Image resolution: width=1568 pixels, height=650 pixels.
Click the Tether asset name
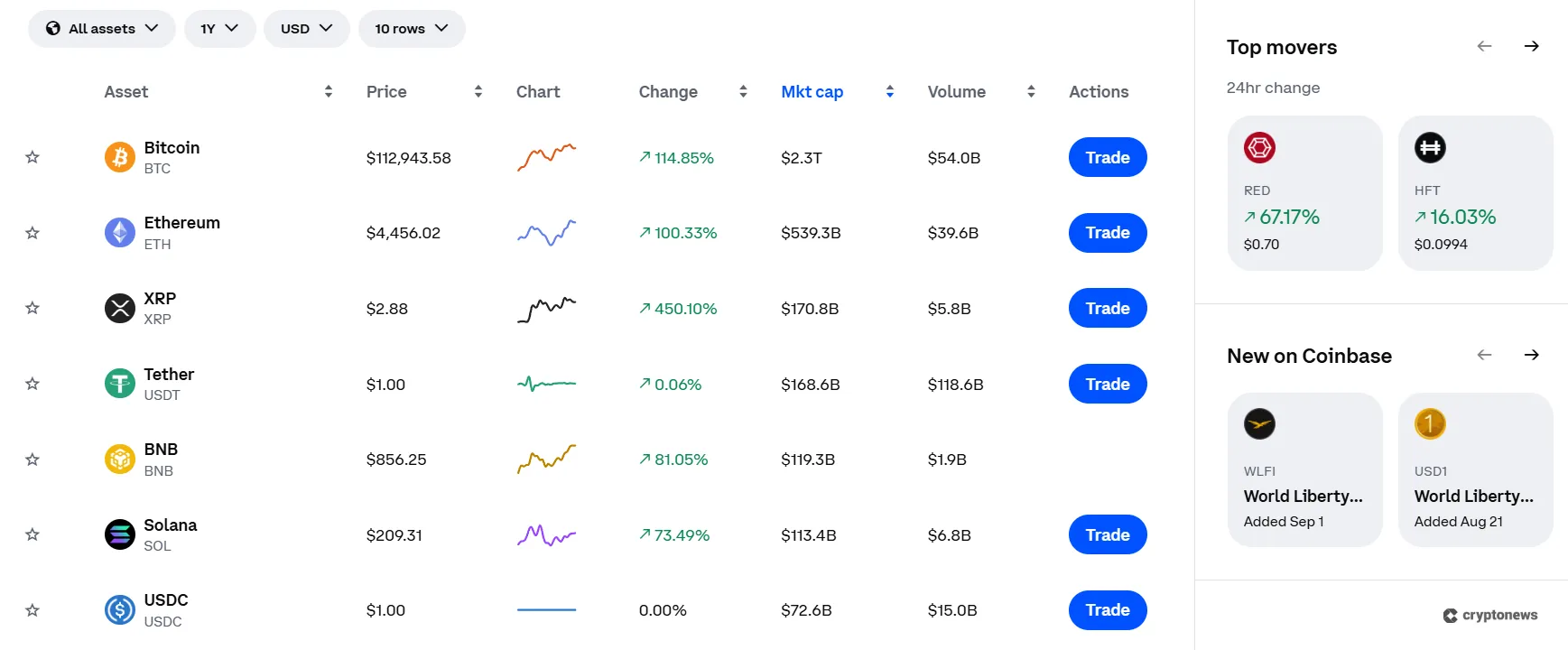tap(169, 374)
